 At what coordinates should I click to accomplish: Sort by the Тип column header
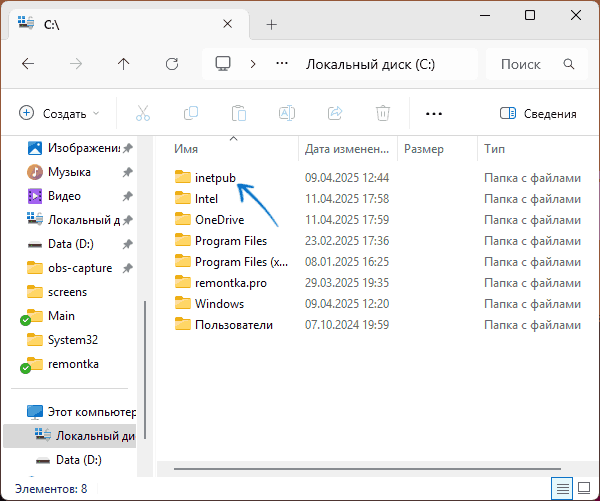coord(536,149)
